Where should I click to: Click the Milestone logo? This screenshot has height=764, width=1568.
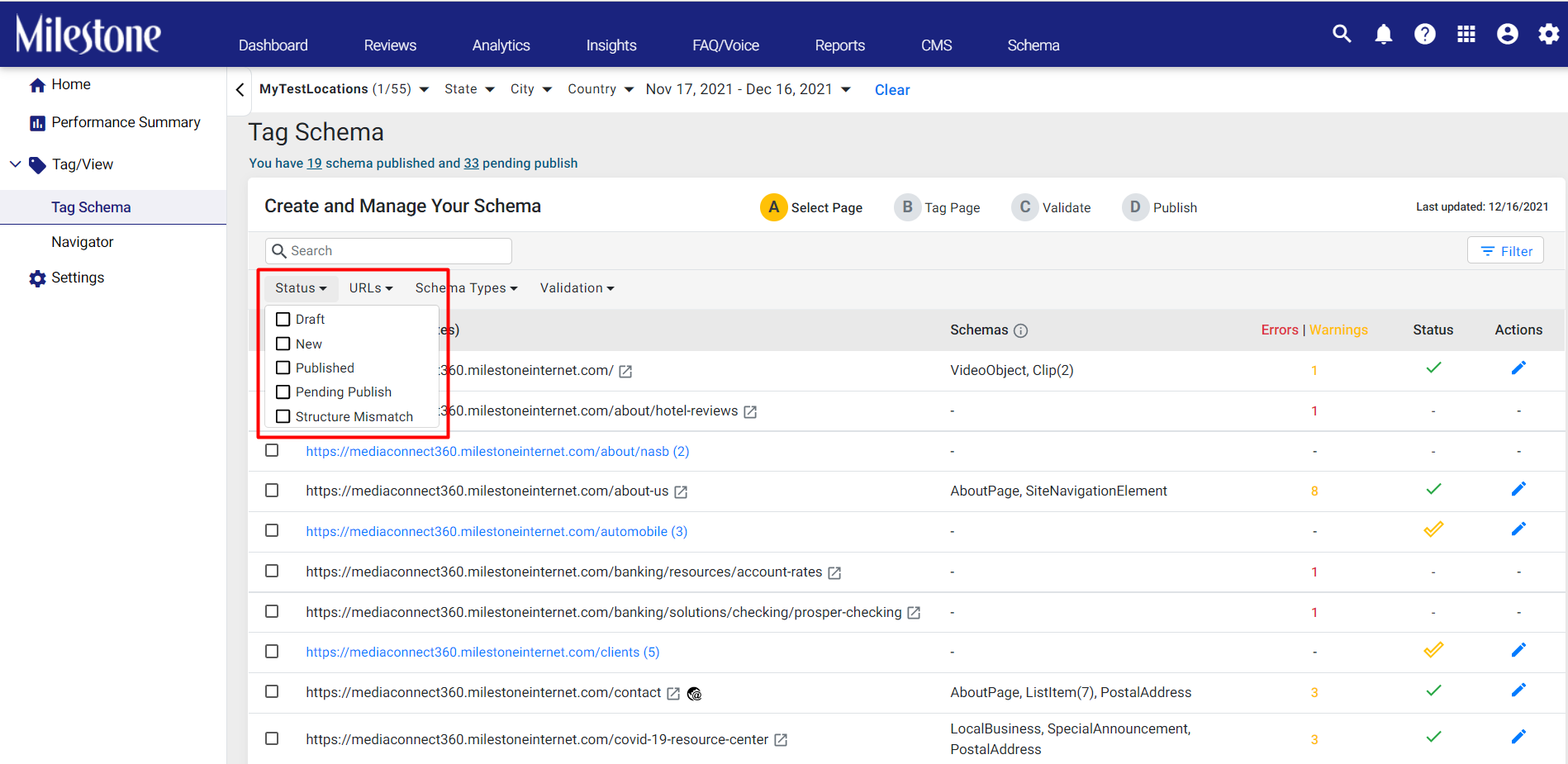click(x=88, y=34)
